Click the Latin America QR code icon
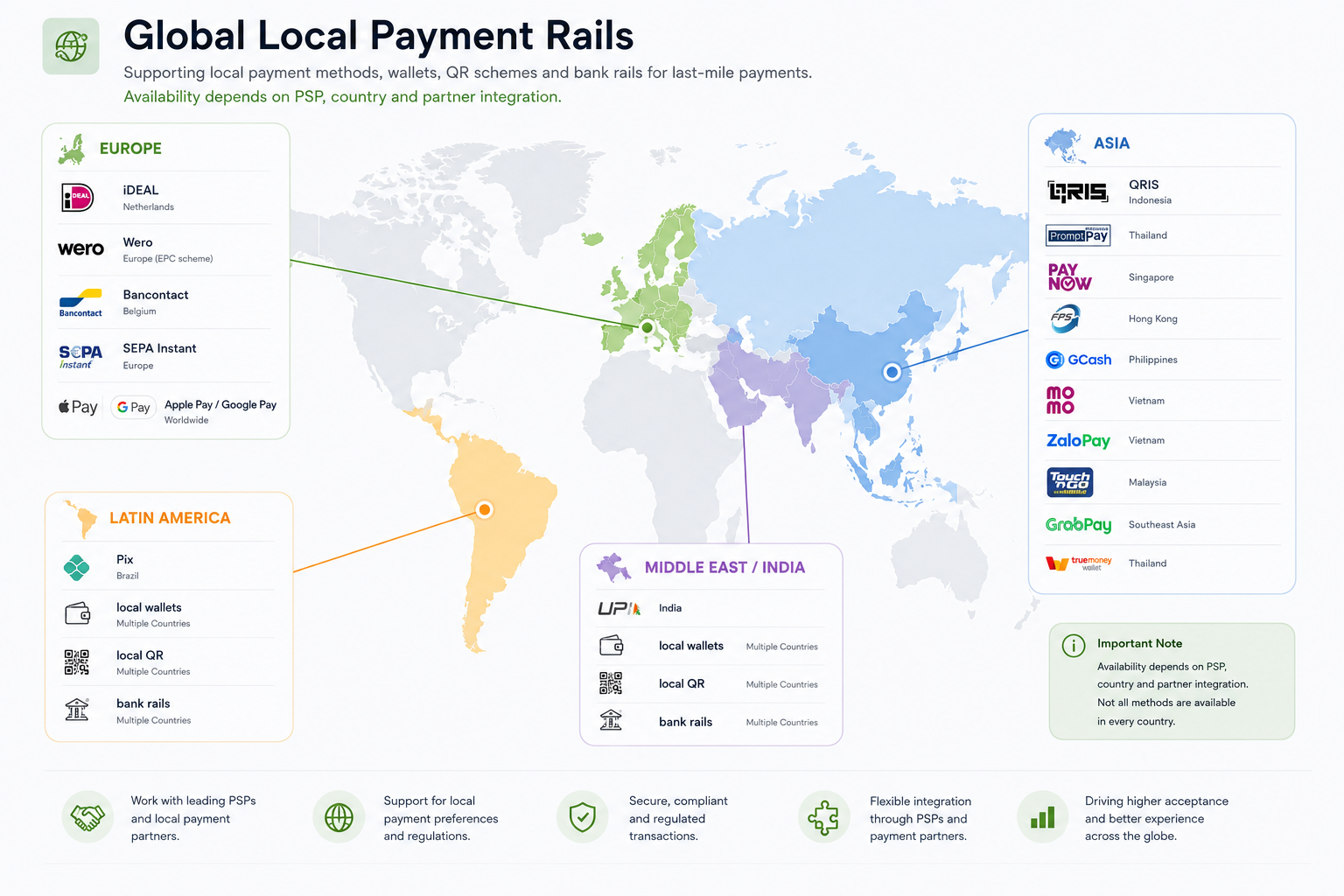Screen dimensions: 1344x896 (77, 662)
